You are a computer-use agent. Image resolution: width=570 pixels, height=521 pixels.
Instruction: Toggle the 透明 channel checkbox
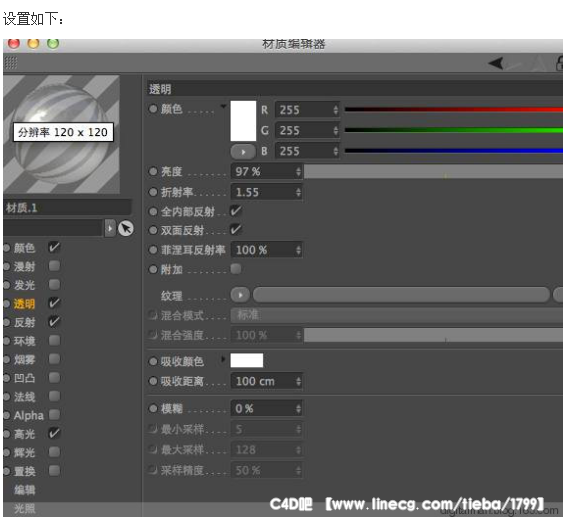coord(54,303)
